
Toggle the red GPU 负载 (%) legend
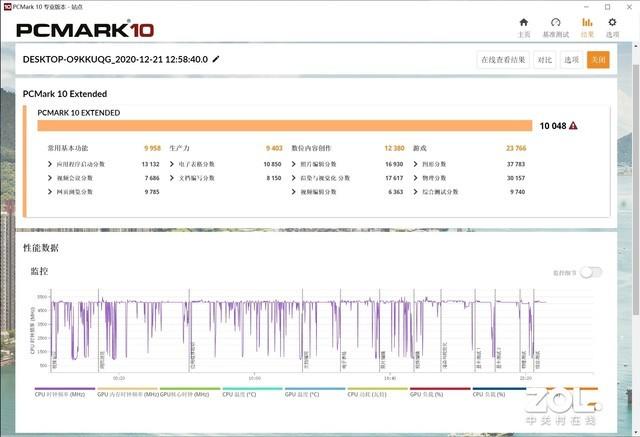coord(440,392)
